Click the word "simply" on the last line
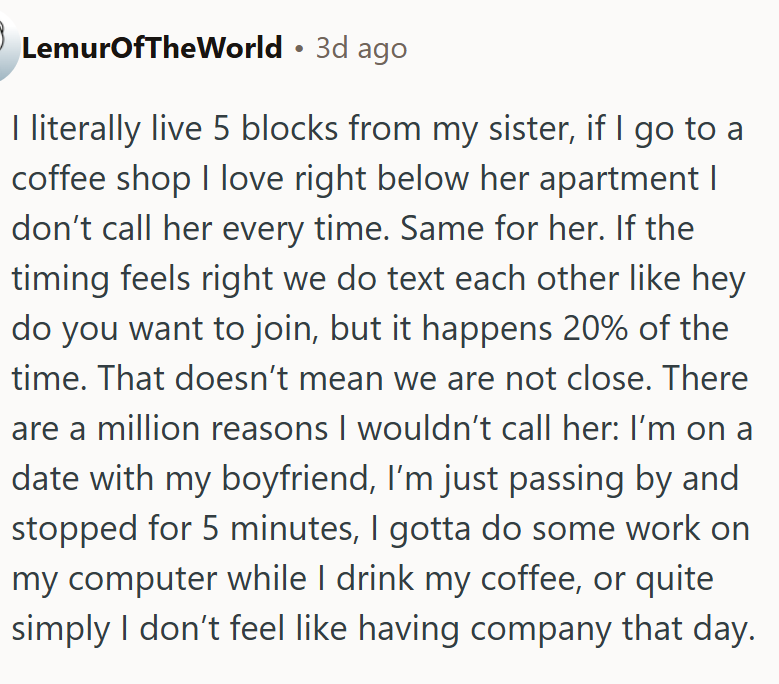 [61, 629]
